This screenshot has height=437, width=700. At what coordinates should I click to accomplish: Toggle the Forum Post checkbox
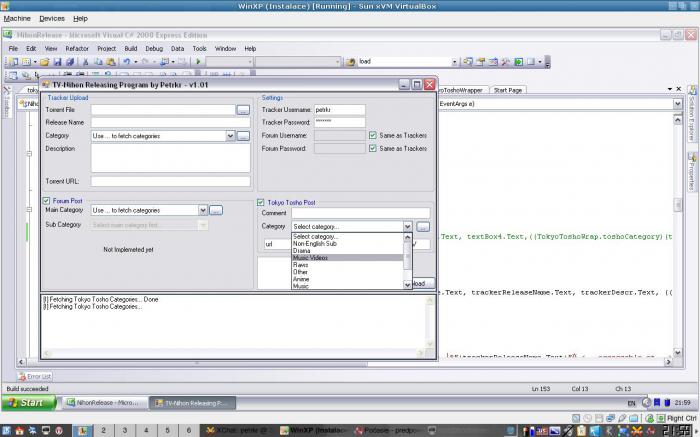[46, 201]
